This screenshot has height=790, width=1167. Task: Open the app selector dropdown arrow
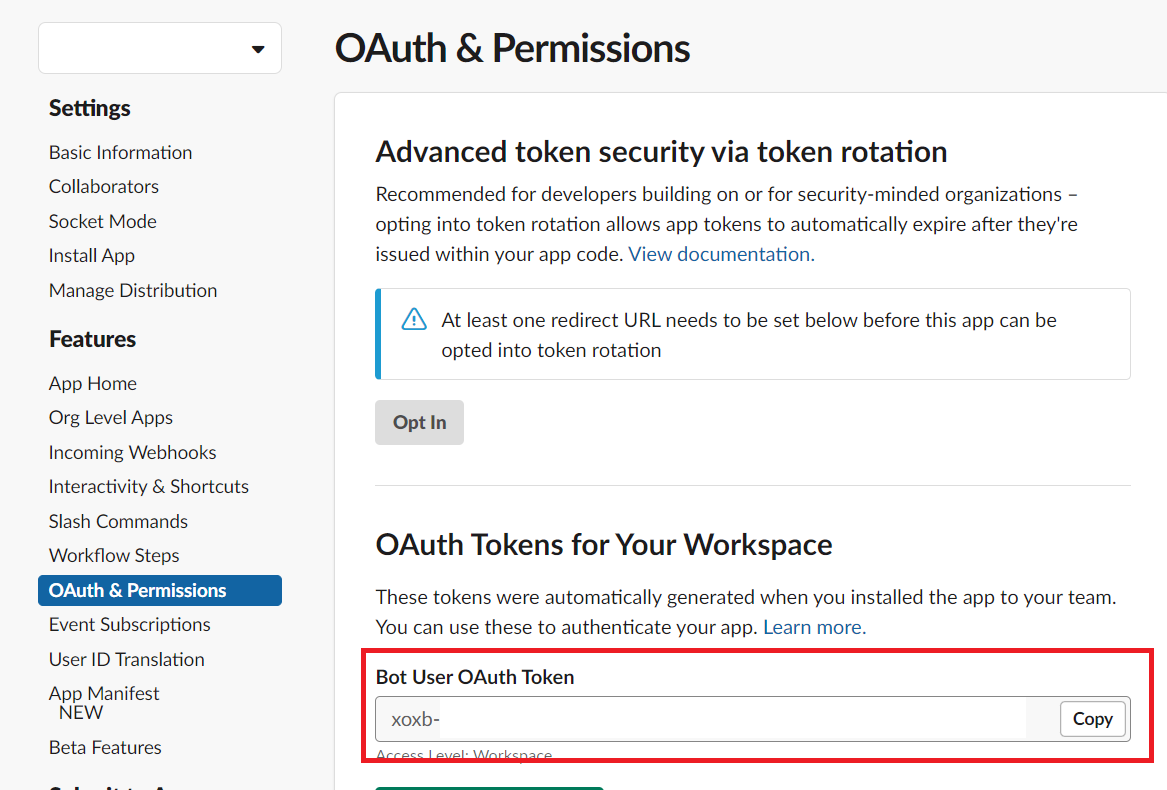click(x=258, y=50)
